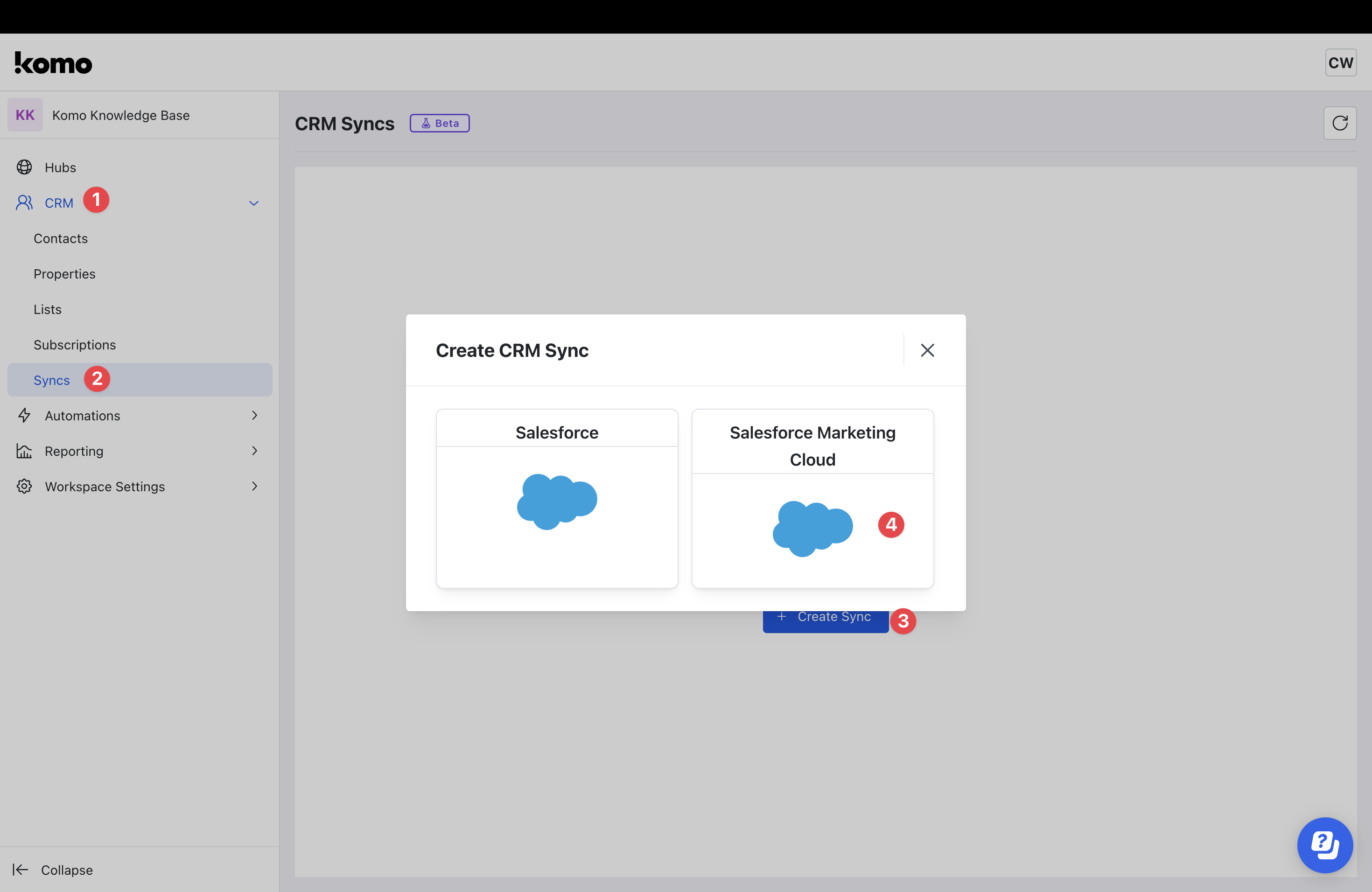Collapse the CRM section chevron
This screenshot has height=892, width=1372.
coord(254,203)
